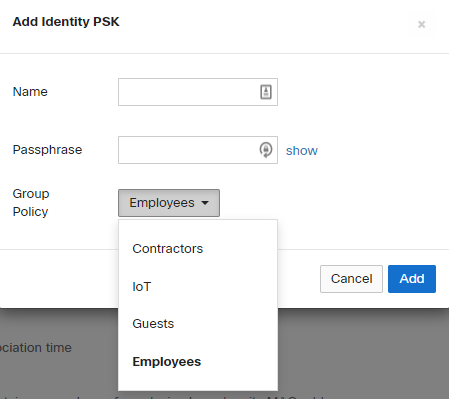Screen dimensions: 449x399
Task: Close the Add Identity PSK dialog
Action: tap(421, 24)
